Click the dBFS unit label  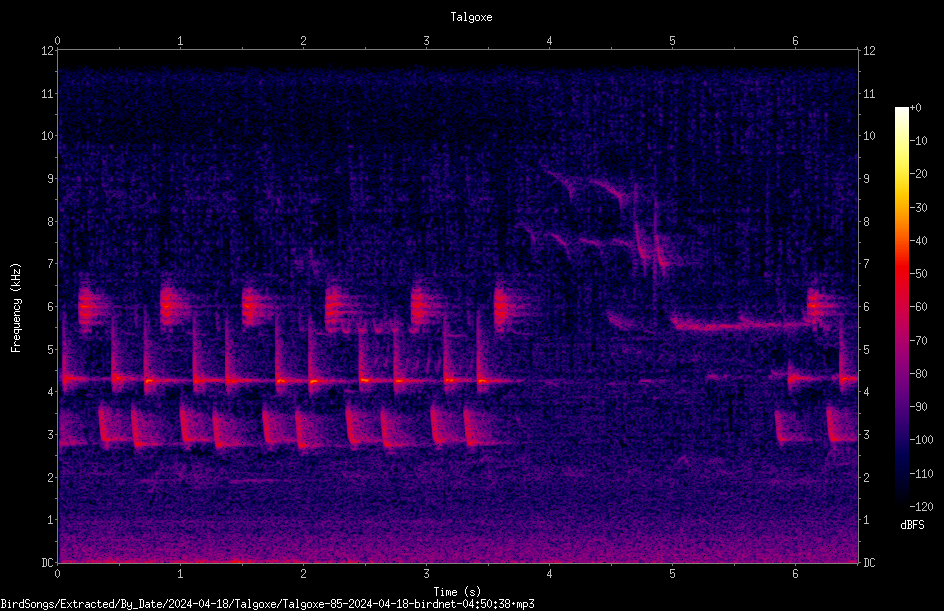[912, 525]
